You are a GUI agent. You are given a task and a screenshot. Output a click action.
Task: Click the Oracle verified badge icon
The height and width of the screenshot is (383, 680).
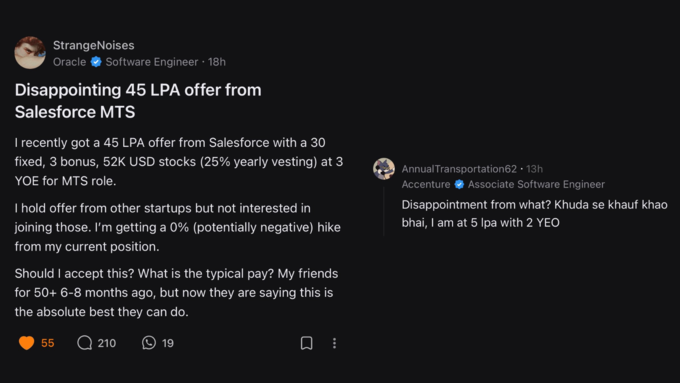pos(96,62)
